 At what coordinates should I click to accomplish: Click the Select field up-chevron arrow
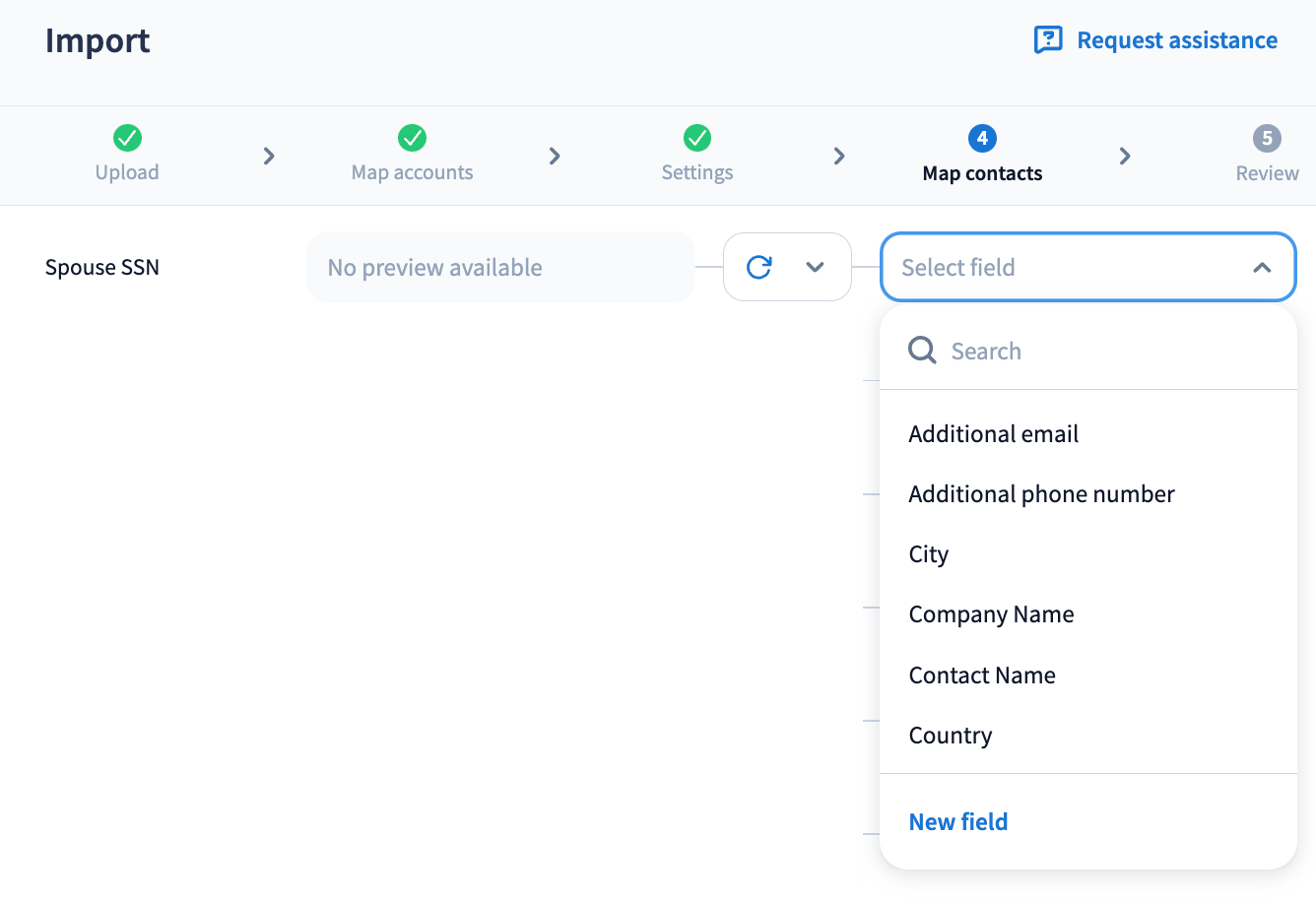coord(1262,268)
